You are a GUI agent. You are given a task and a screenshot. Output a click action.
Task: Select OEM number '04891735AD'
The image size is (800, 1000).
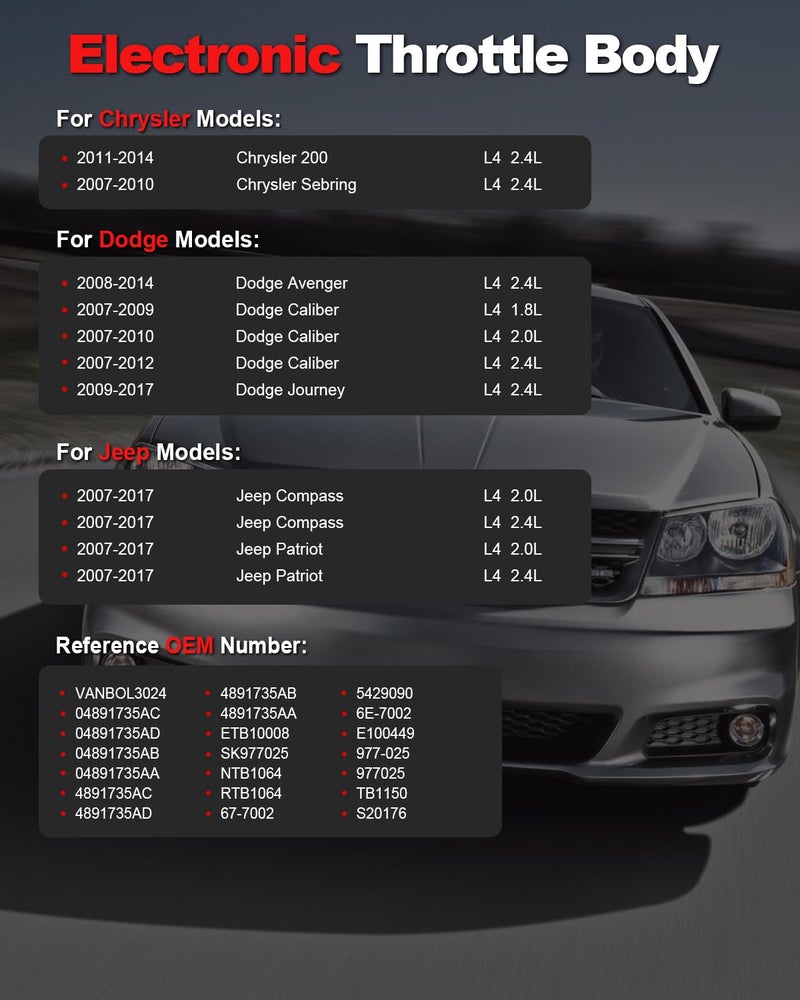[x=117, y=733]
